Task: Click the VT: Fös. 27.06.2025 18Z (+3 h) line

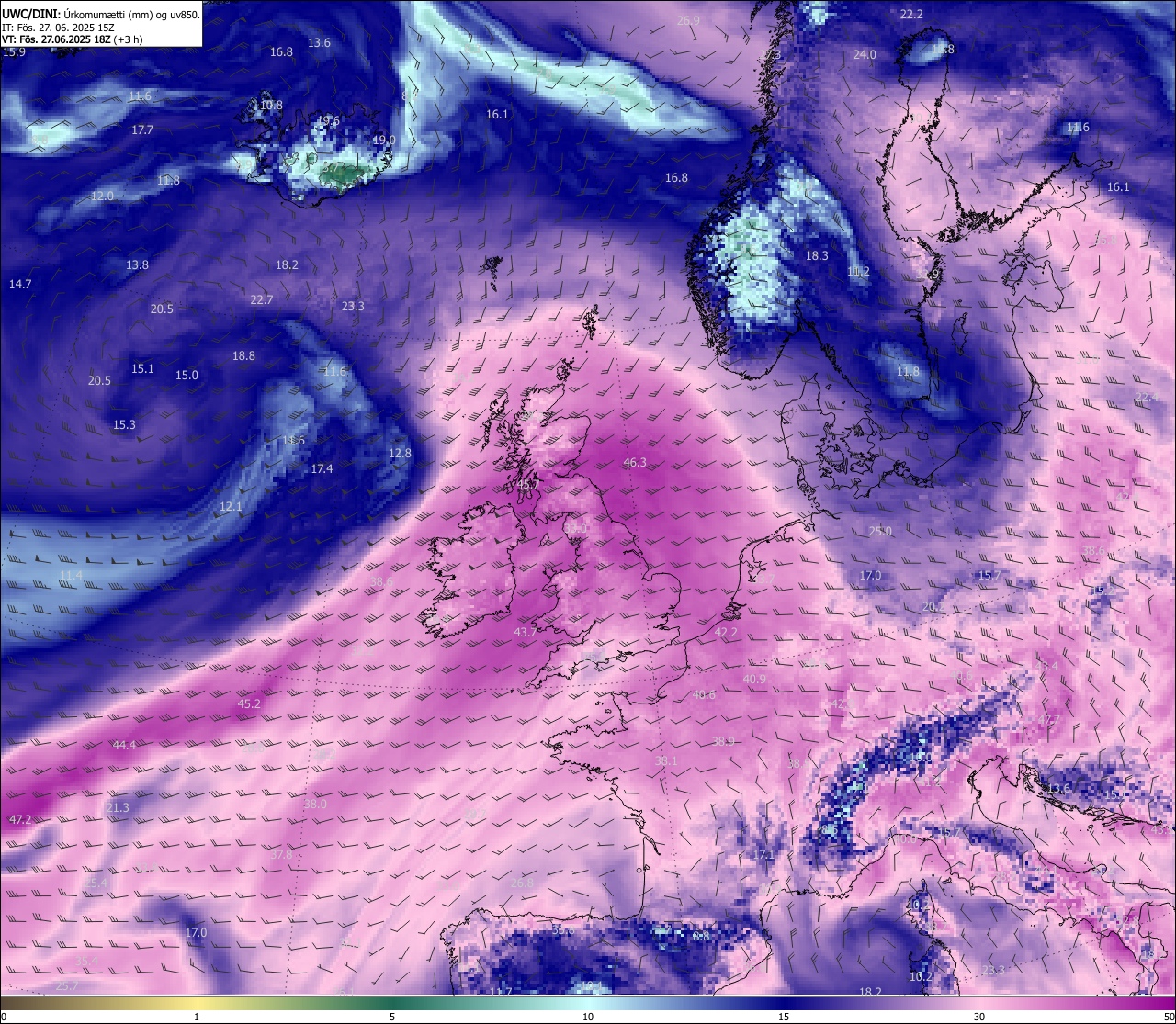Action: (72, 39)
